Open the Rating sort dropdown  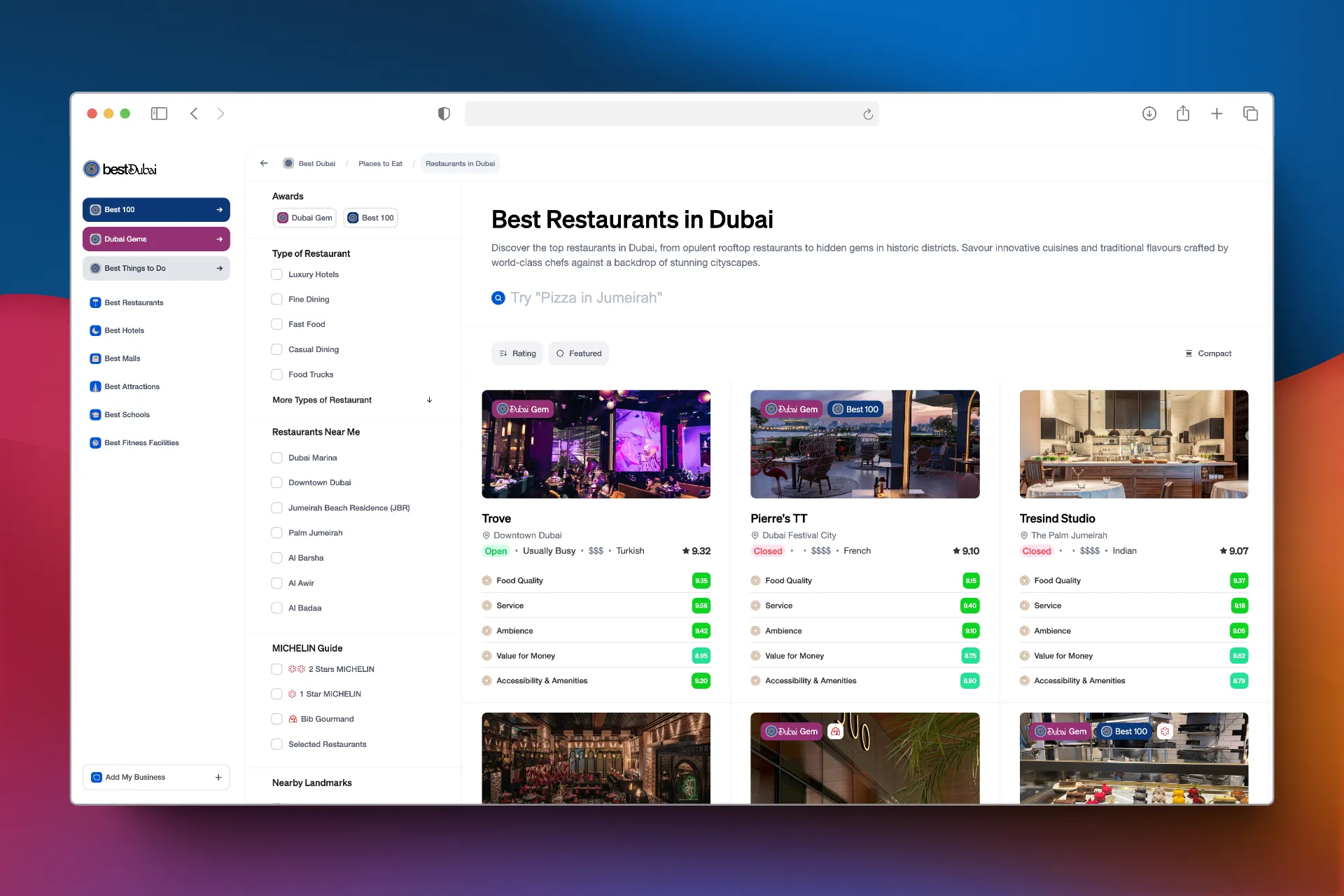(517, 353)
